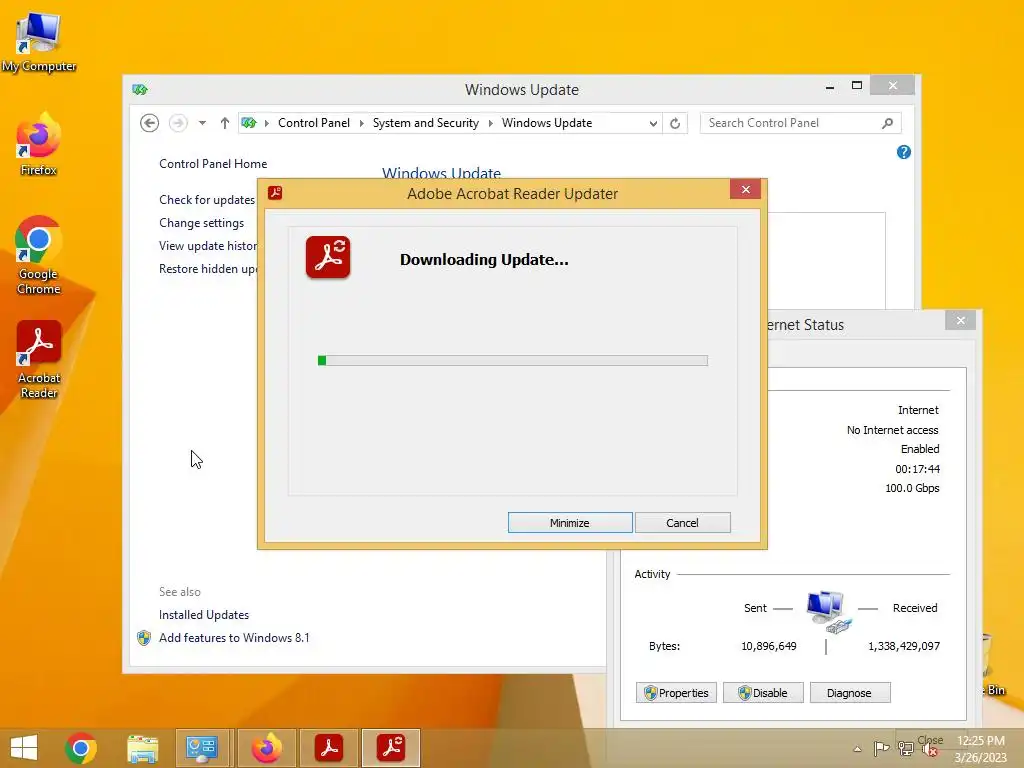Disable the network connection
Viewport: 1024px width, 768px height.
tap(763, 692)
